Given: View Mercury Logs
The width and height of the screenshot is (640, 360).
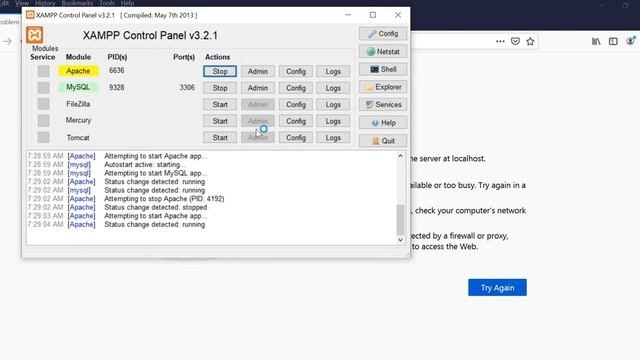Looking at the screenshot, I should pyautogui.click(x=333, y=121).
